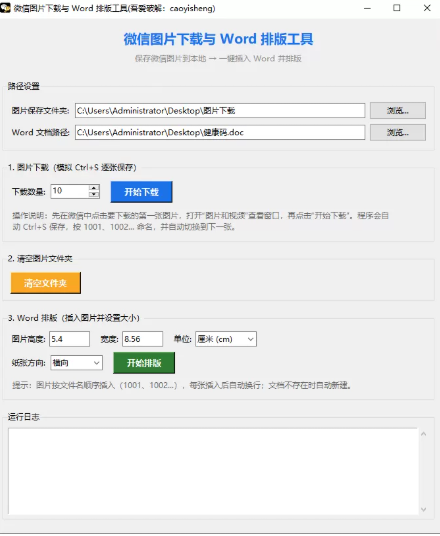The width and height of the screenshot is (440, 536).
Task: Edit the Word document path field
Action: (x=220, y=132)
